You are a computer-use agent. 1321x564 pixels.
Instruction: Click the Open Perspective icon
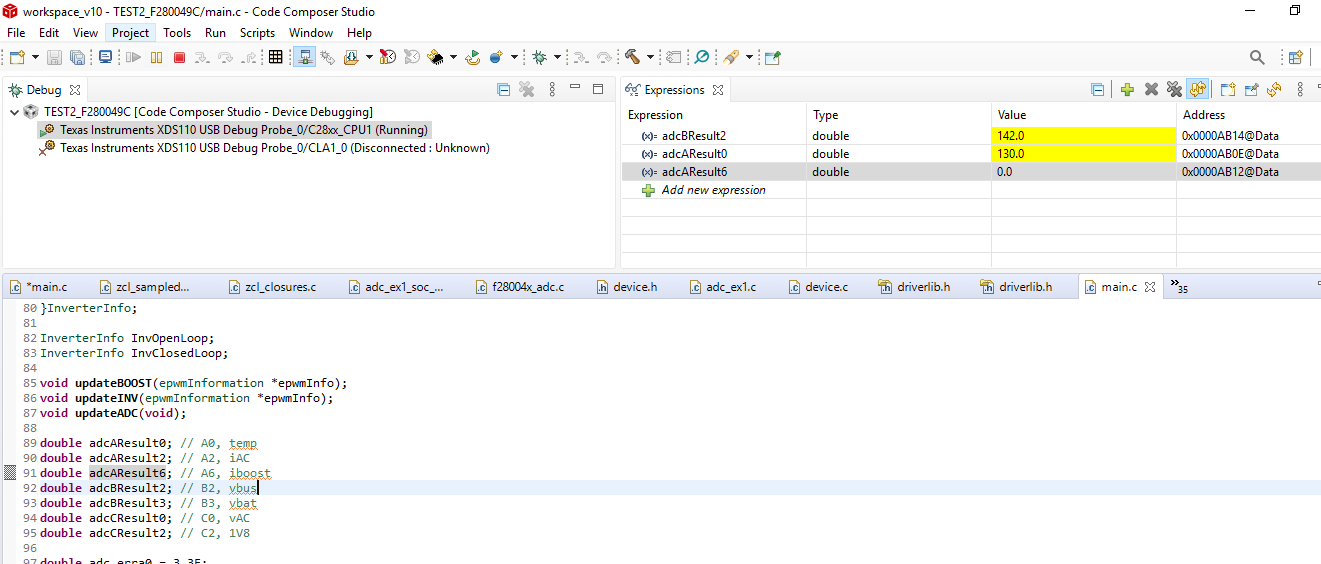click(x=1296, y=57)
